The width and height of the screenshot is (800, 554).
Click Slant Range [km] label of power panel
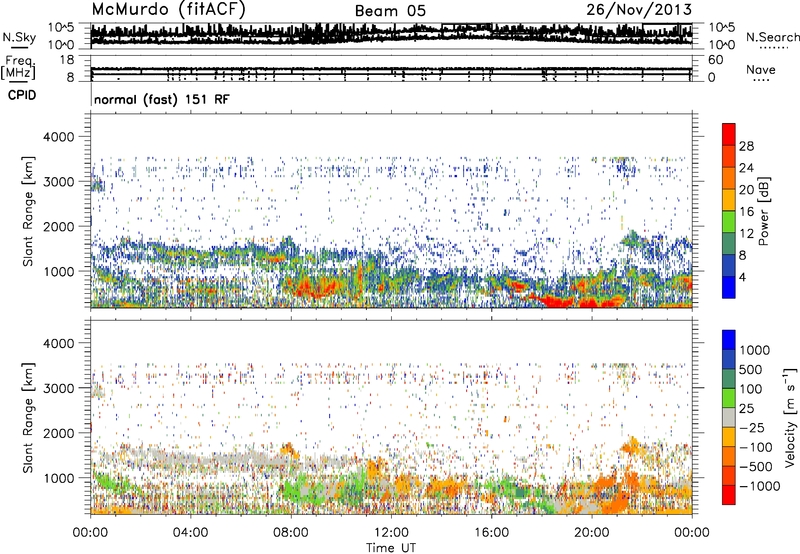click(x=28, y=211)
